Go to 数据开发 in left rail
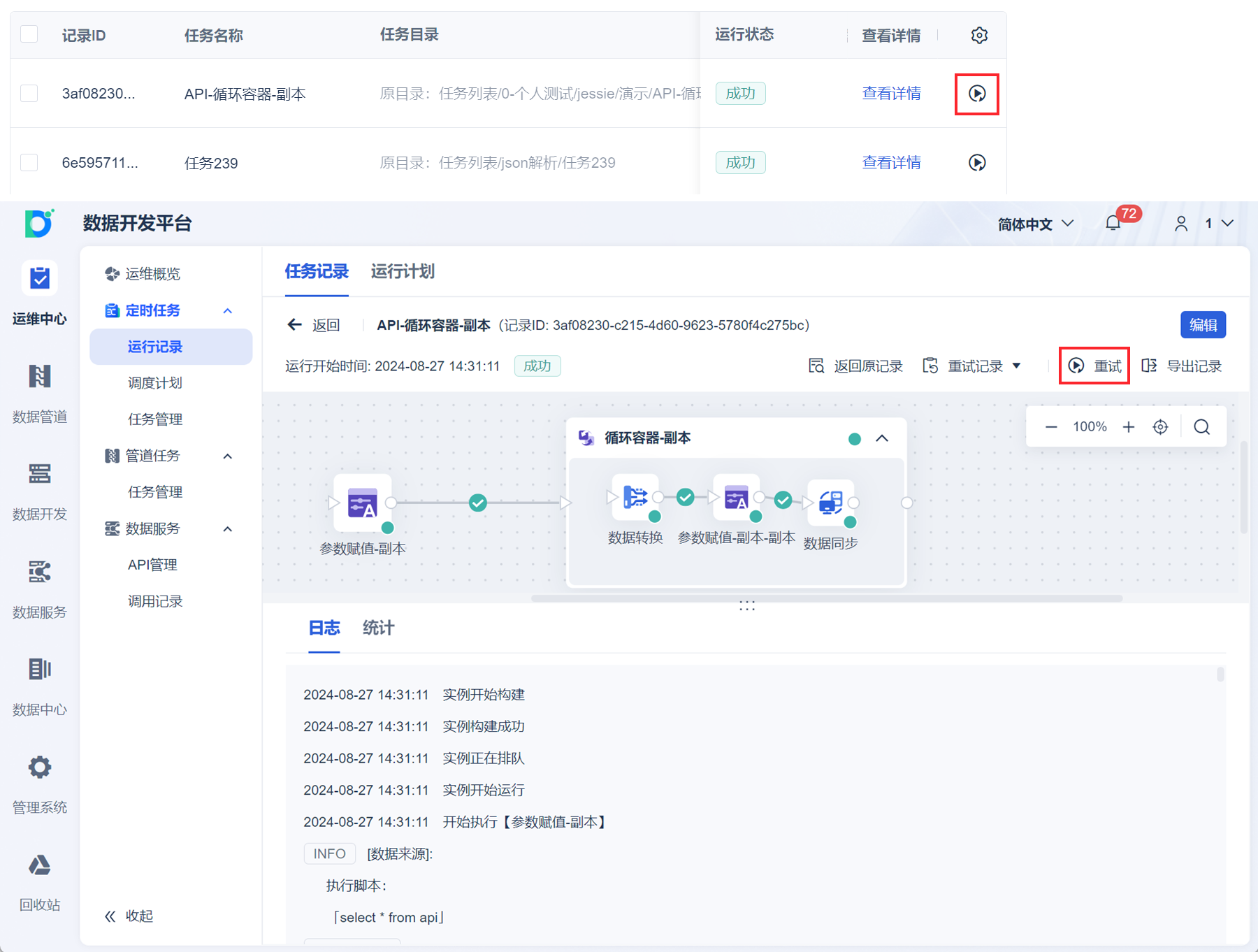 [x=40, y=491]
